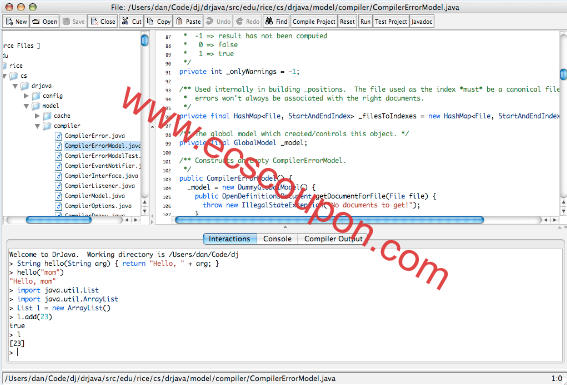Click the file path in status bar
567x385 pixels.
(170, 378)
